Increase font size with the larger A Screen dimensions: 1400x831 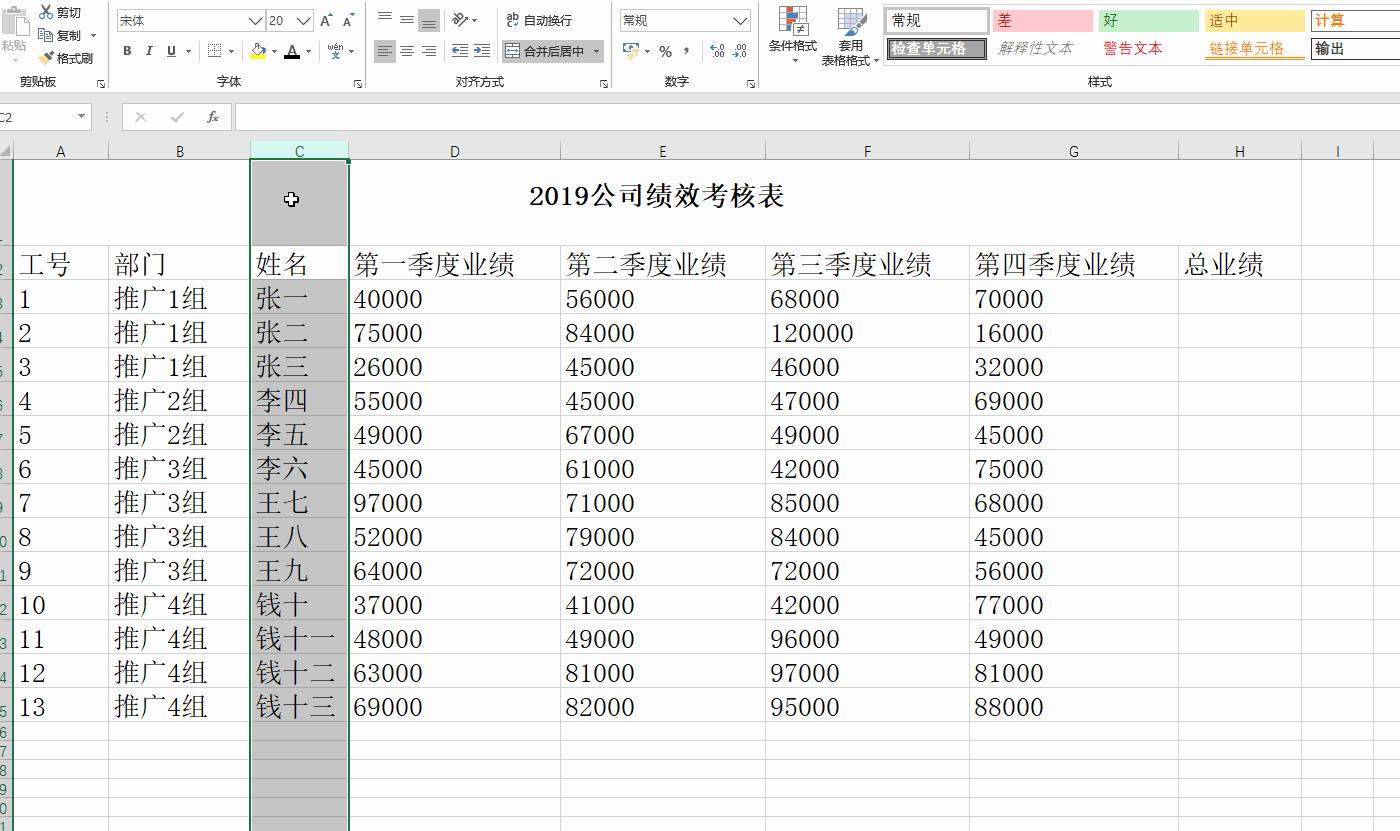coord(327,20)
